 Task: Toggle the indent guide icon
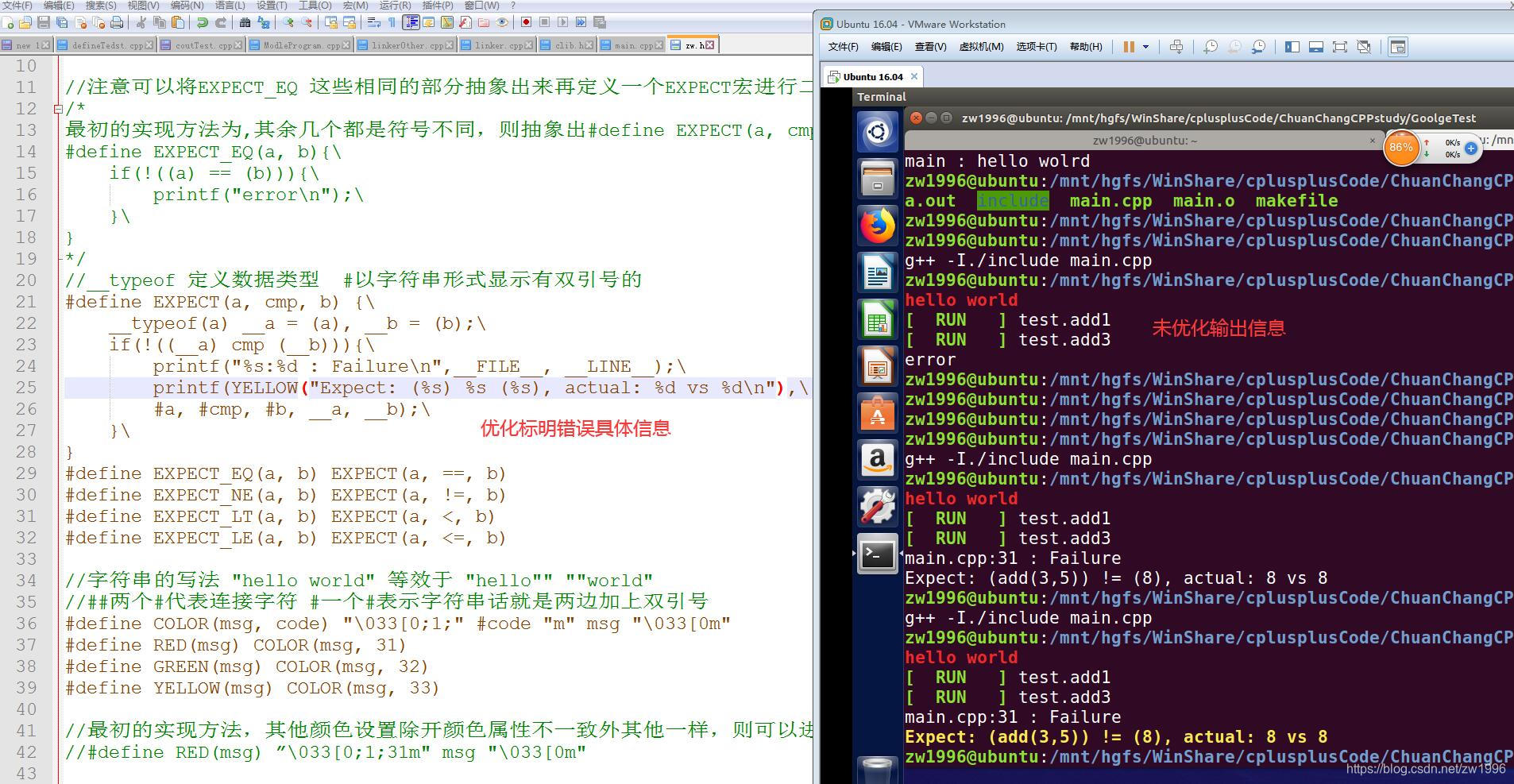click(x=411, y=22)
